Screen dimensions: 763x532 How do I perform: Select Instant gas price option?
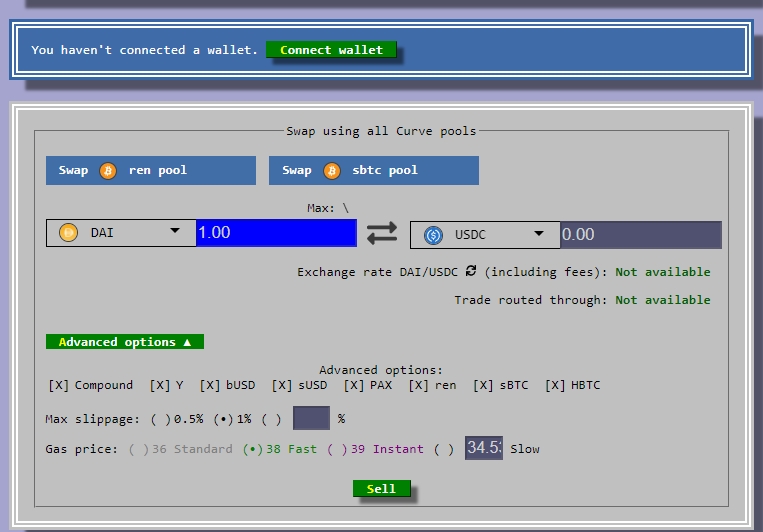(338, 449)
